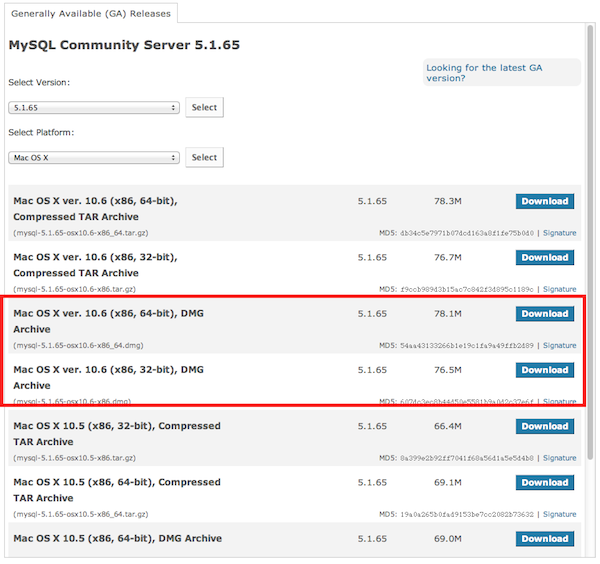
Task: Open the version dropdown showing 5.1.65
Action: pyautogui.click(x=94, y=108)
